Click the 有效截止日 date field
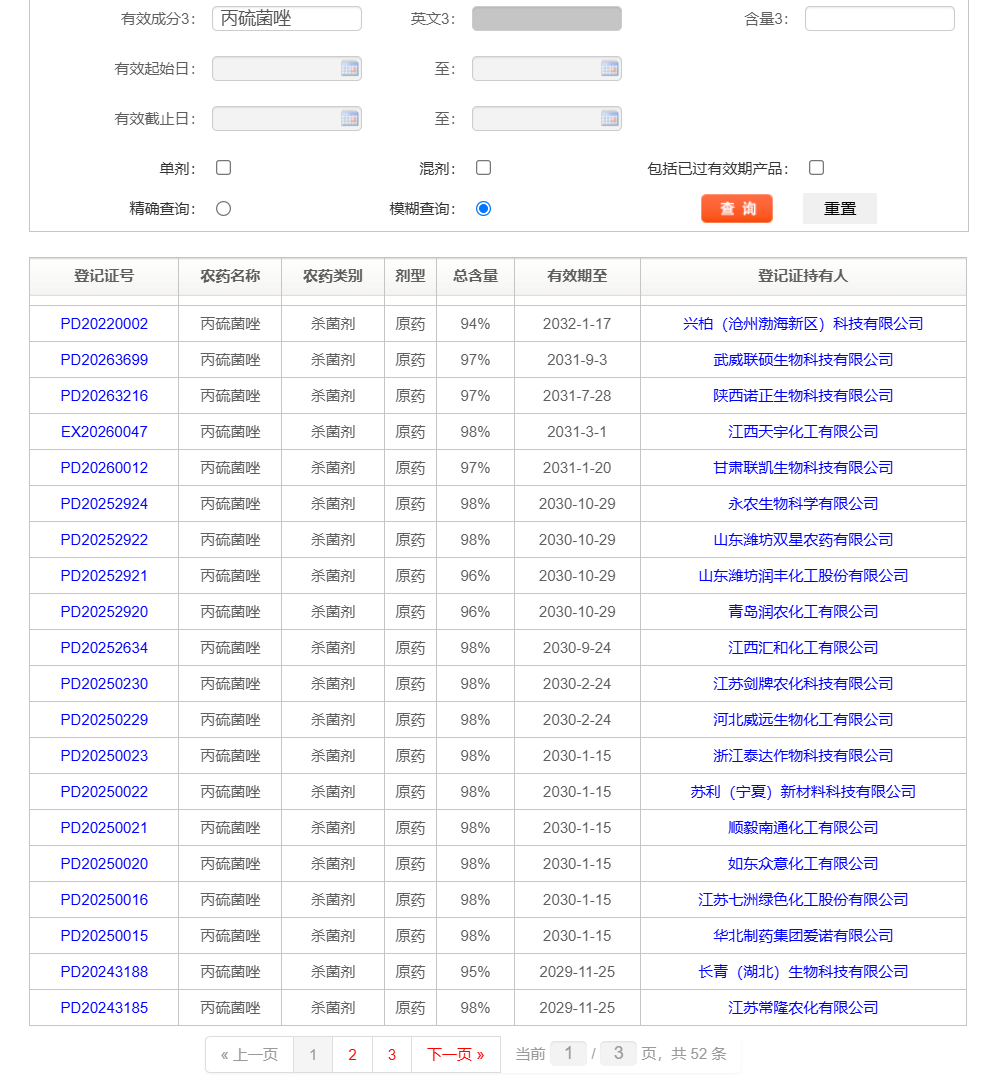Screen dimensions: 1003x1078 click(287, 119)
